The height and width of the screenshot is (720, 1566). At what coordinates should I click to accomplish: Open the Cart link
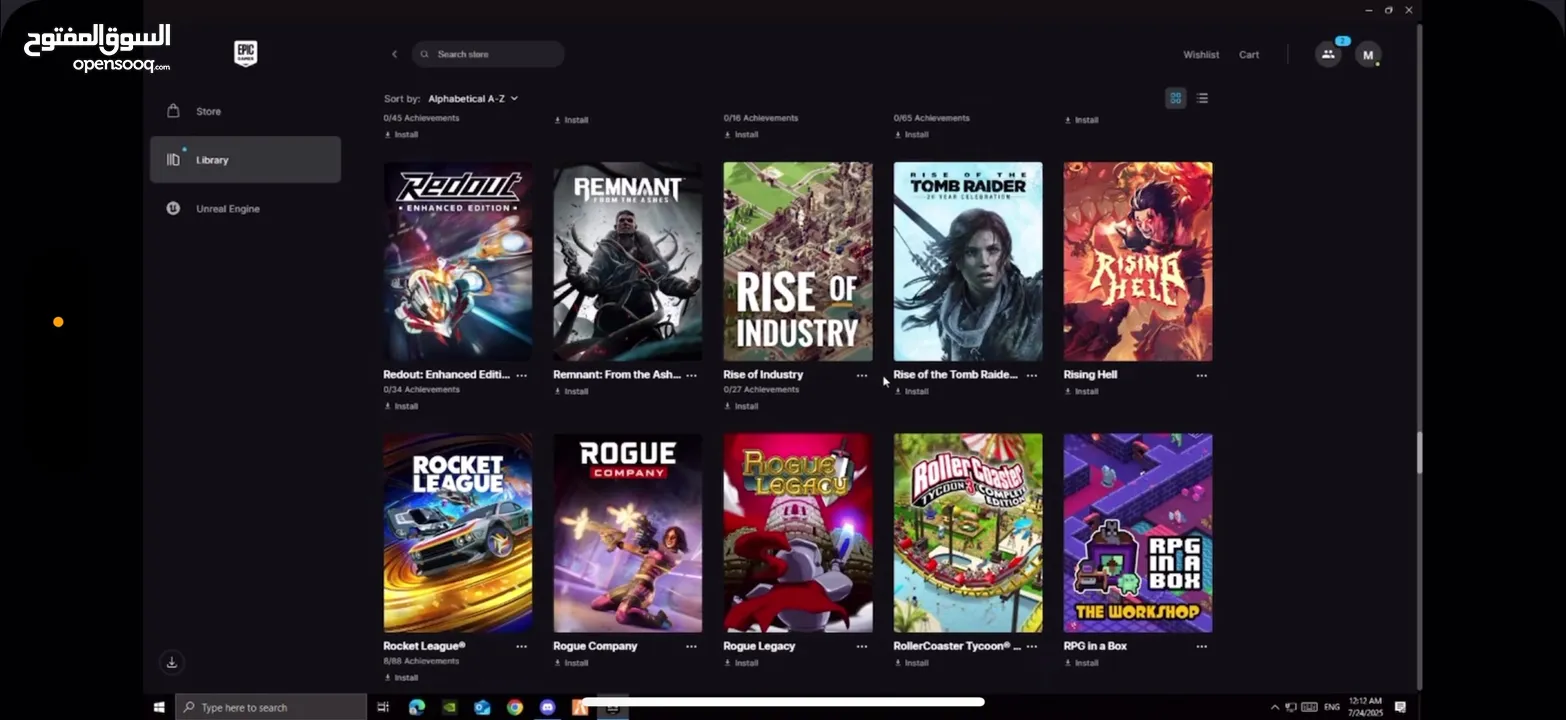(1249, 55)
